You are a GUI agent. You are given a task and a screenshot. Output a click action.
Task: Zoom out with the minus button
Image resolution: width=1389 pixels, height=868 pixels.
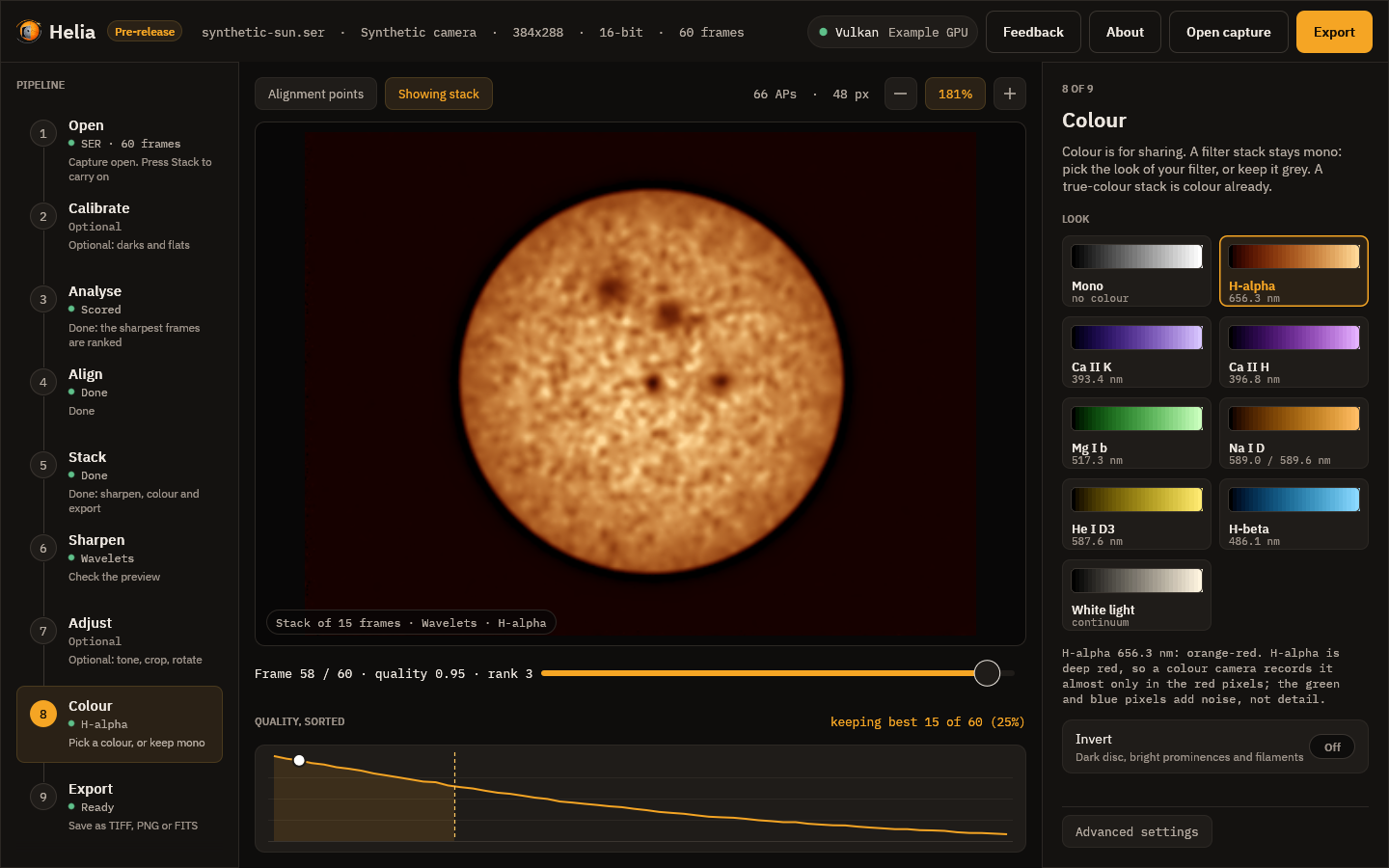tap(900, 94)
